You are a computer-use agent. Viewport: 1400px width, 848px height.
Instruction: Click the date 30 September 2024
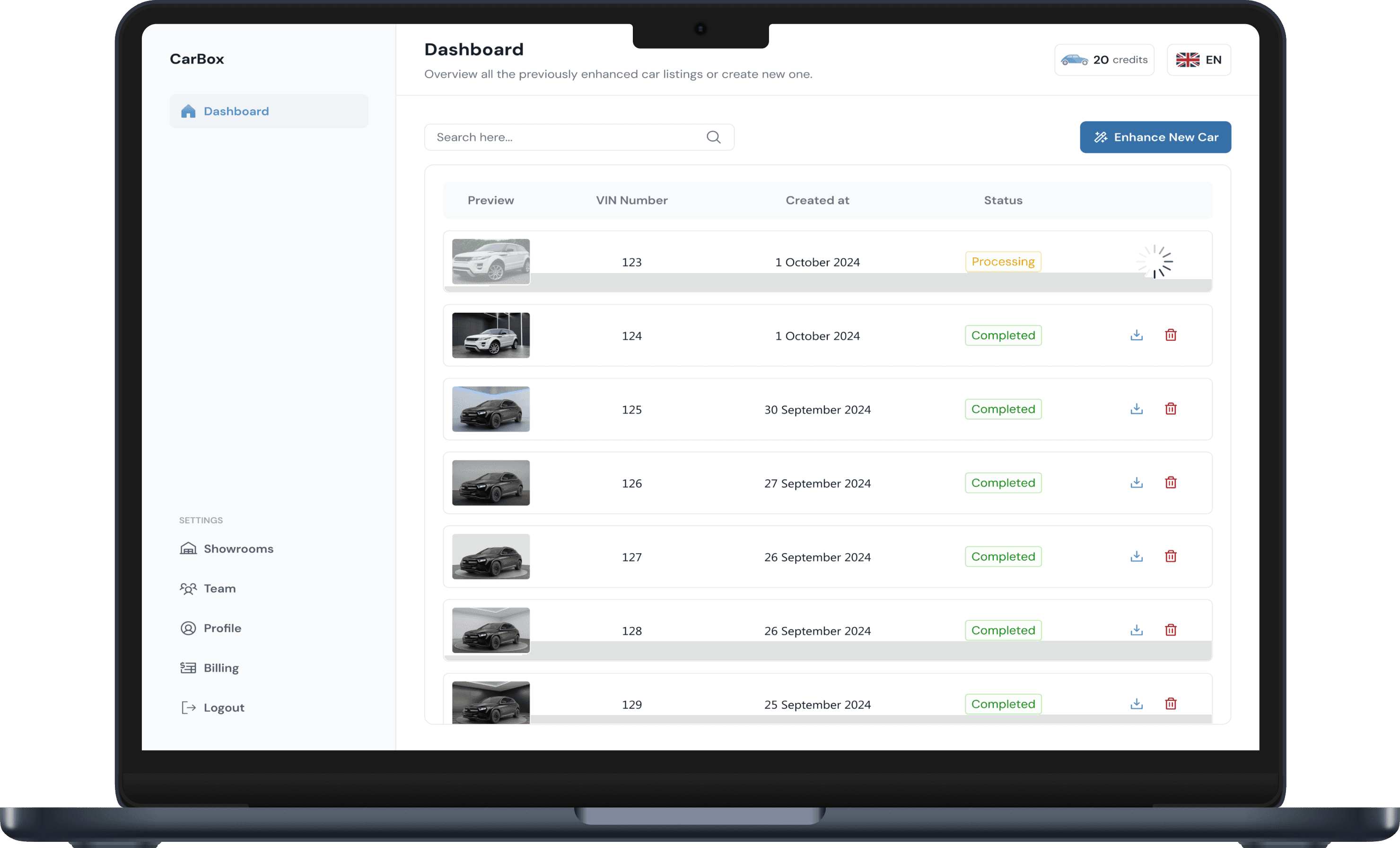[x=817, y=410]
